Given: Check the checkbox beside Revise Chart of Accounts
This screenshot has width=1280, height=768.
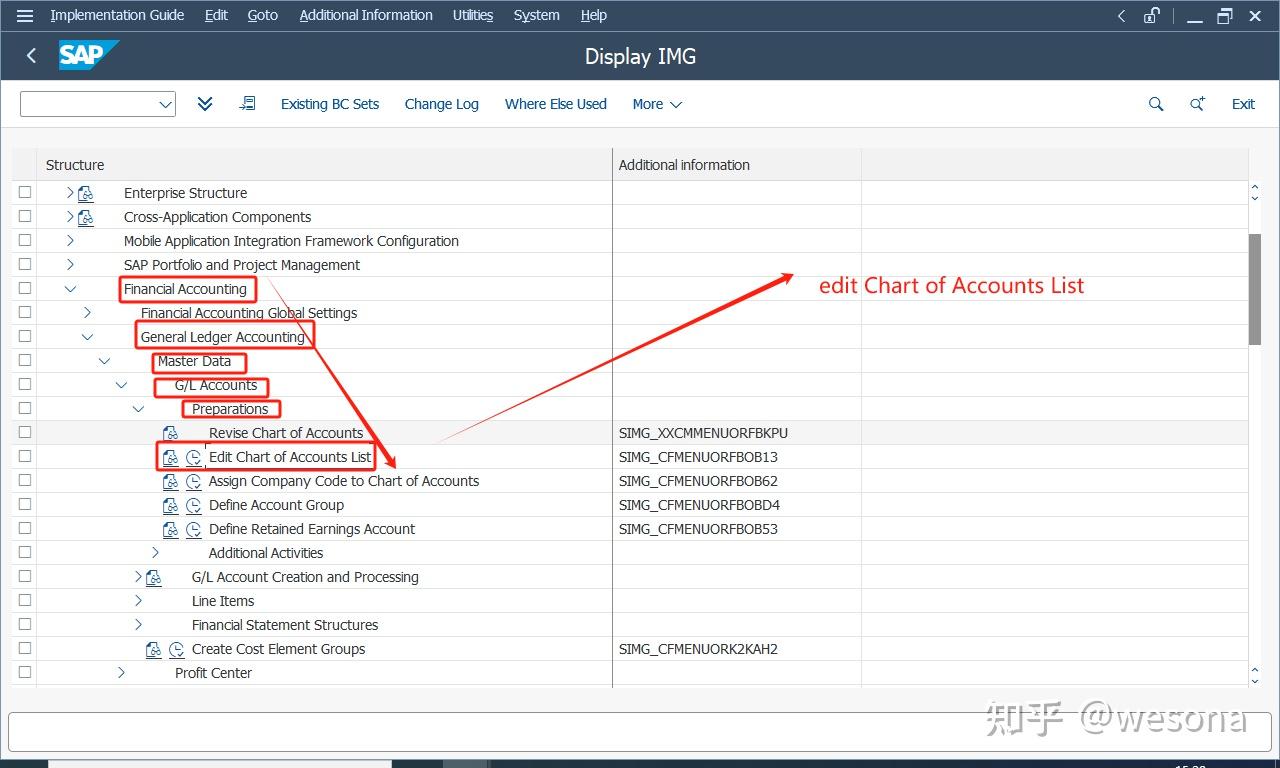Looking at the screenshot, I should (24, 431).
